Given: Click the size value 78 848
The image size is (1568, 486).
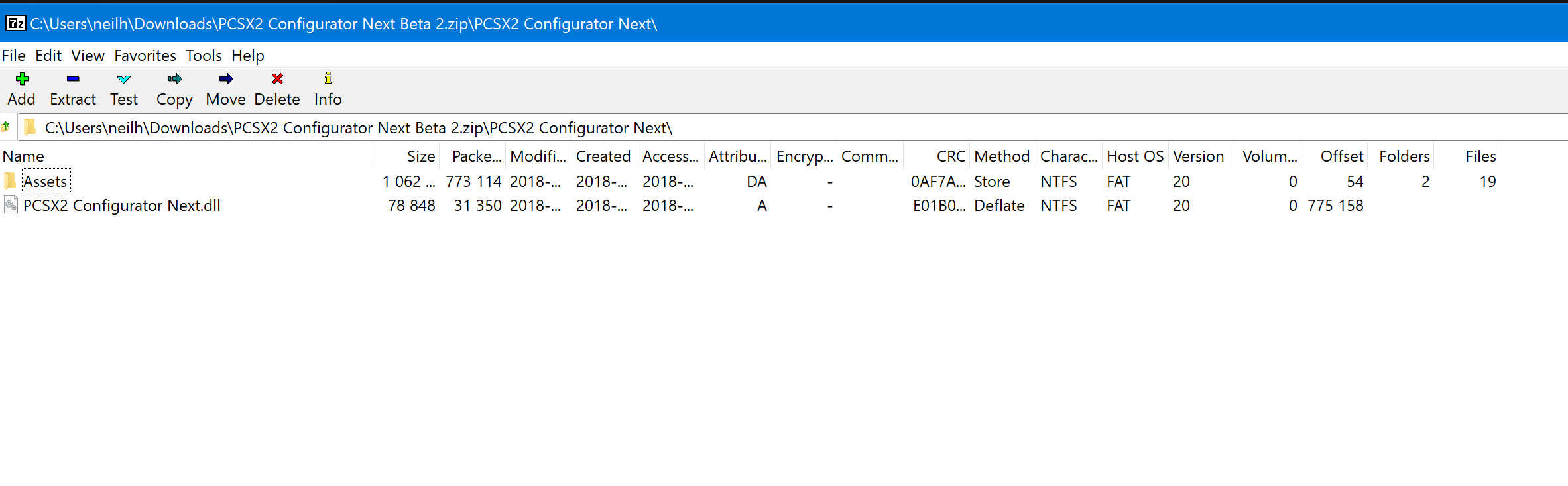Looking at the screenshot, I should coord(411,206).
